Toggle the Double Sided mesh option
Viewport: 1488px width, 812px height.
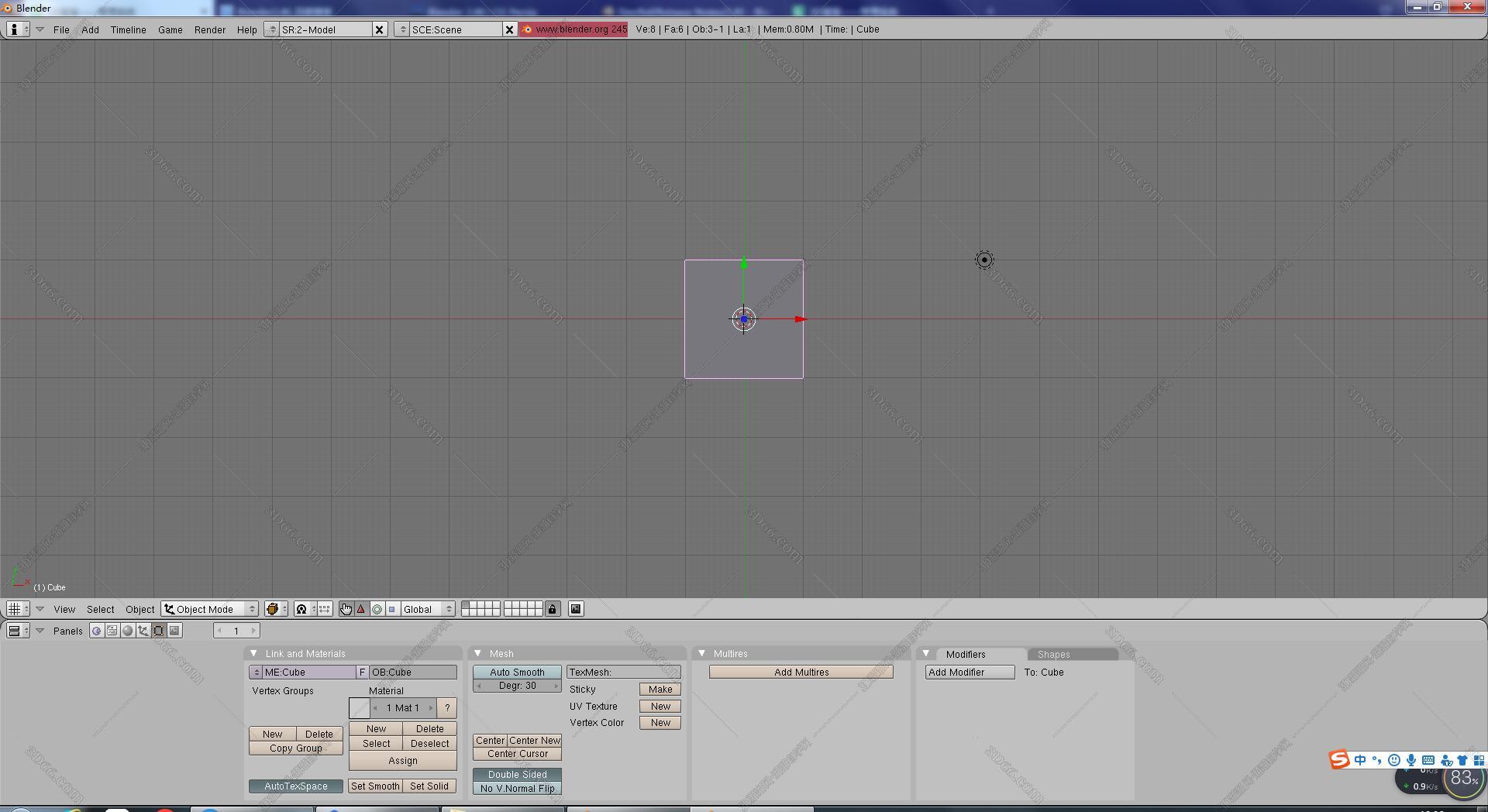[517, 774]
